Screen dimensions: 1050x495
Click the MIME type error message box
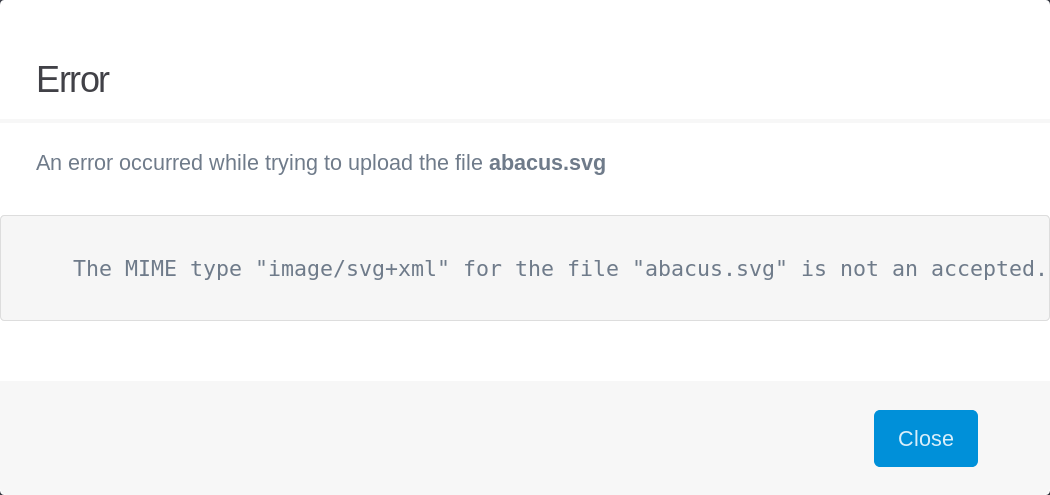point(525,268)
